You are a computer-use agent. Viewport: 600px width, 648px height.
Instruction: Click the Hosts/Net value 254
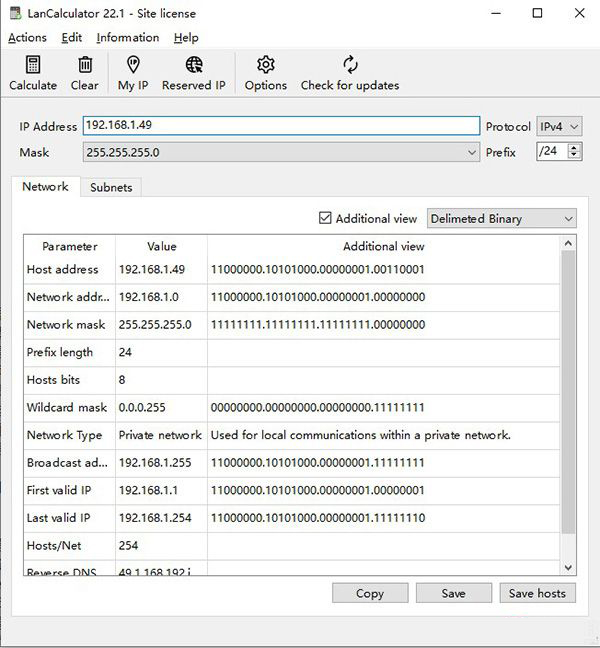coord(128,546)
